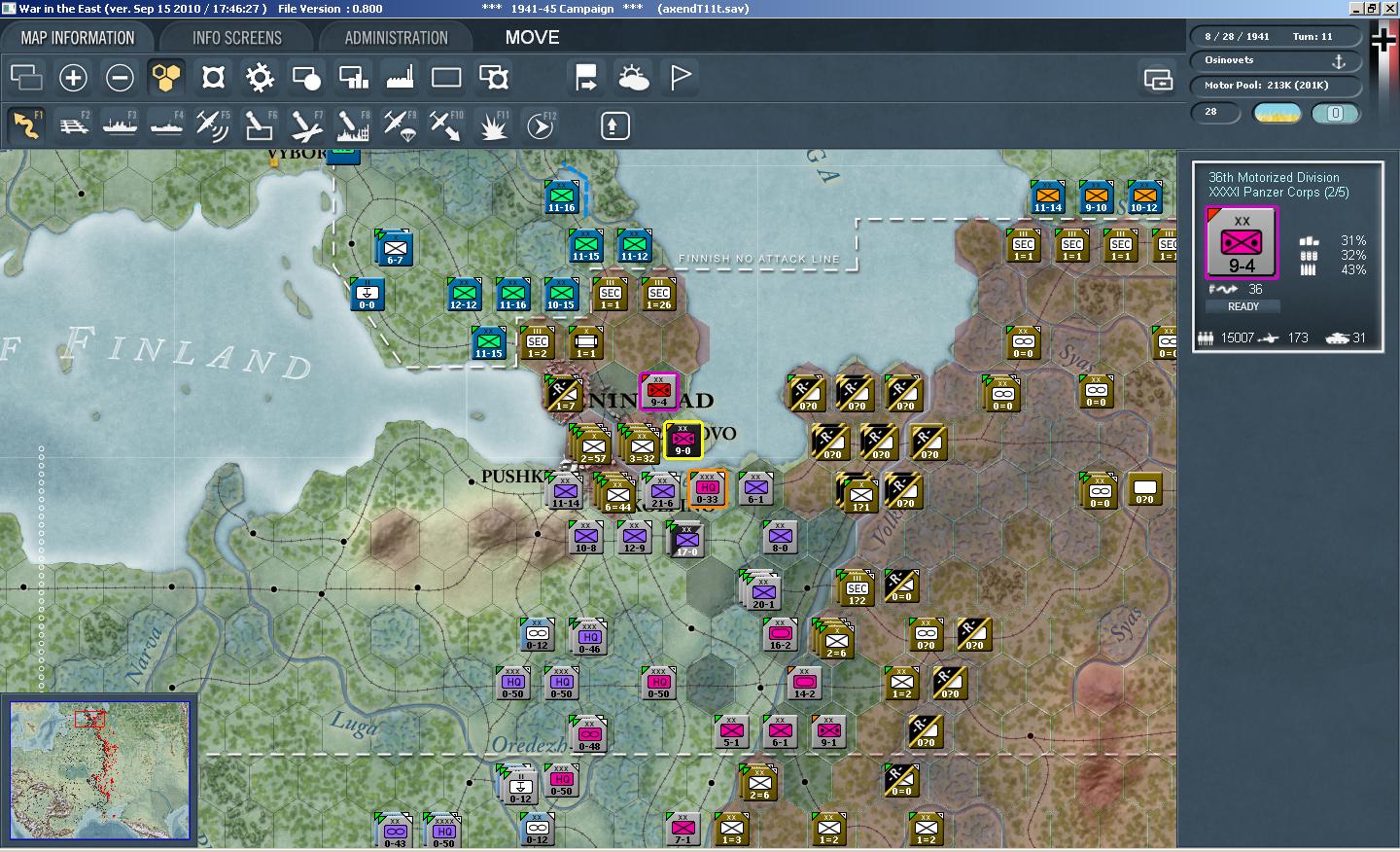This screenshot has height=852, width=1400.
Task: Show the weather with the sun-and-cloud icon
Action: click(x=633, y=77)
